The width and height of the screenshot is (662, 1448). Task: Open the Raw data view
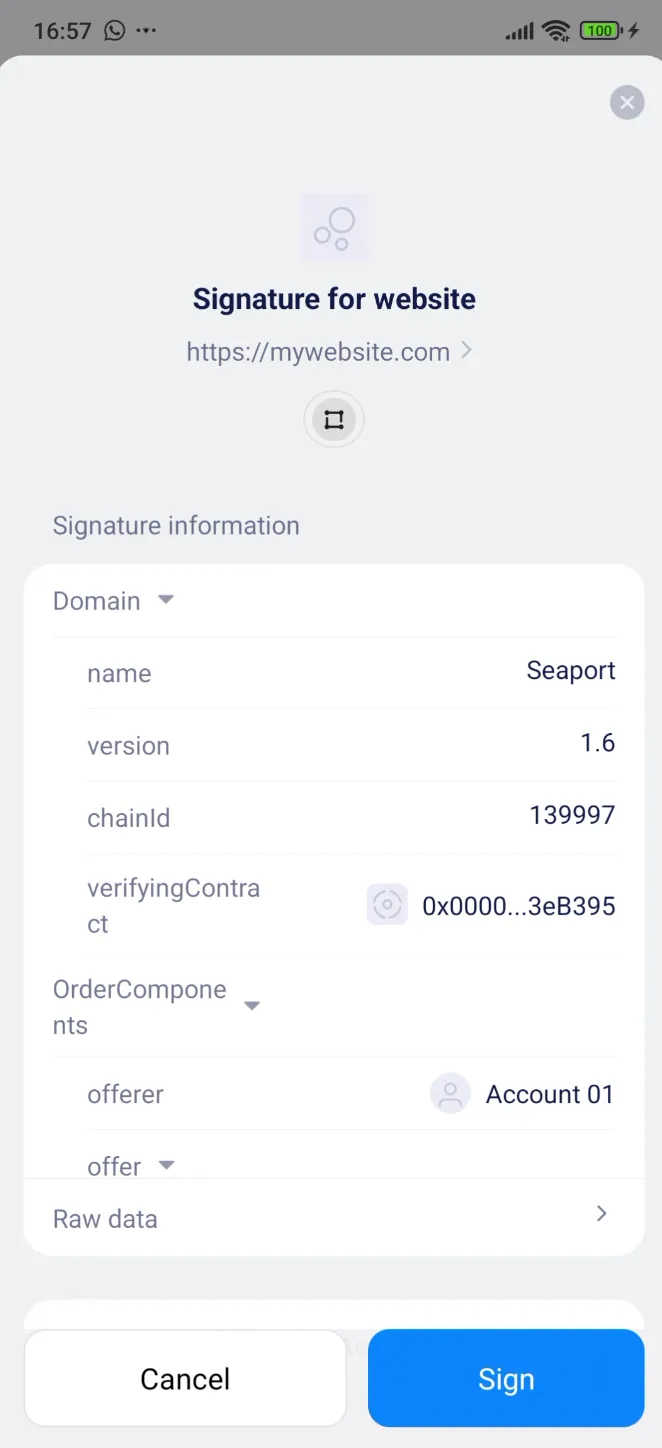coord(333,1217)
